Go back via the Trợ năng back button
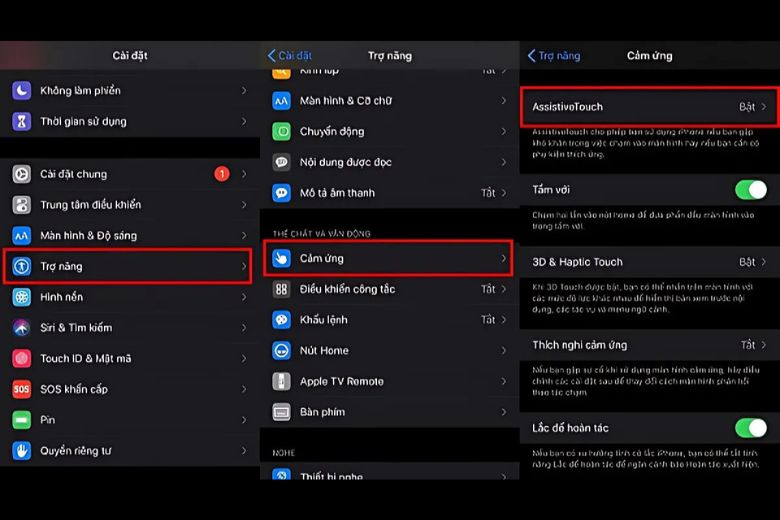Viewport: 780px width, 520px height. [x=554, y=56]
